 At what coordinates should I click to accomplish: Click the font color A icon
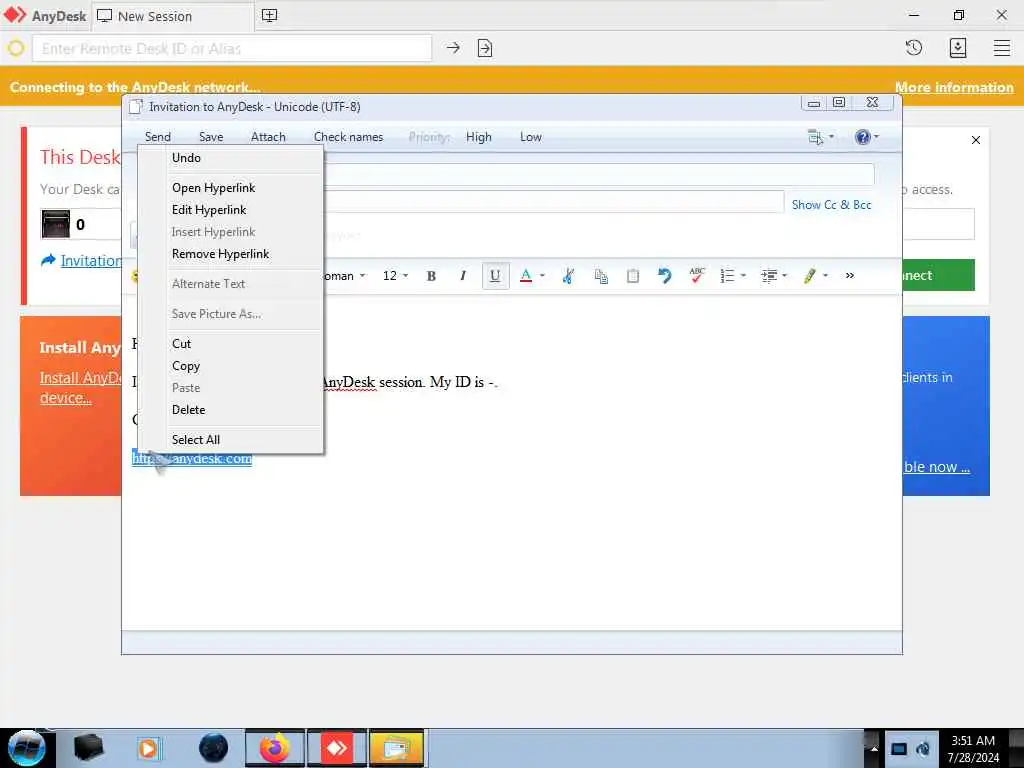point(526,276)
